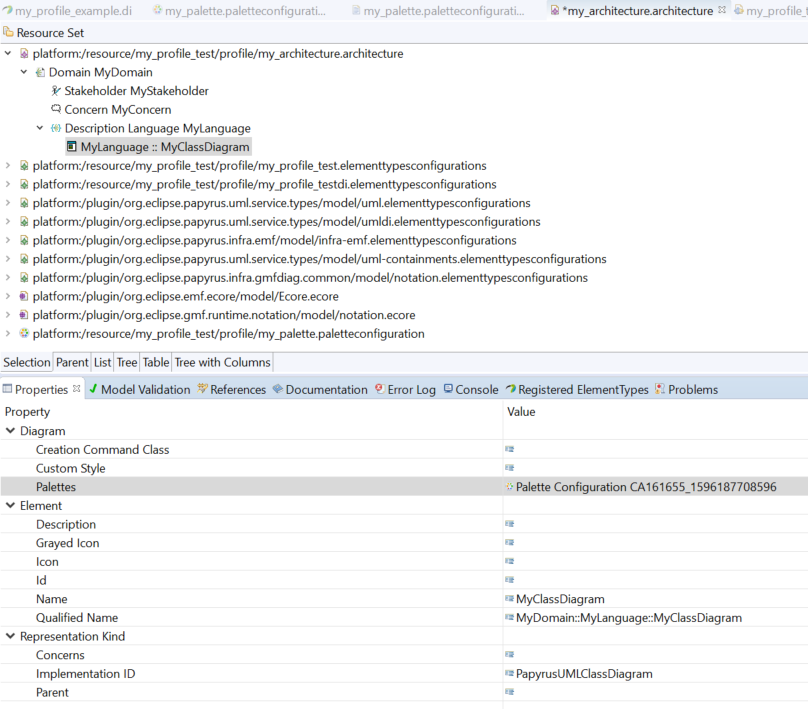Screen dimensions: 808x709
Task: Click the MyClassDiagram diagram icon
Action: tap(72, 147)
